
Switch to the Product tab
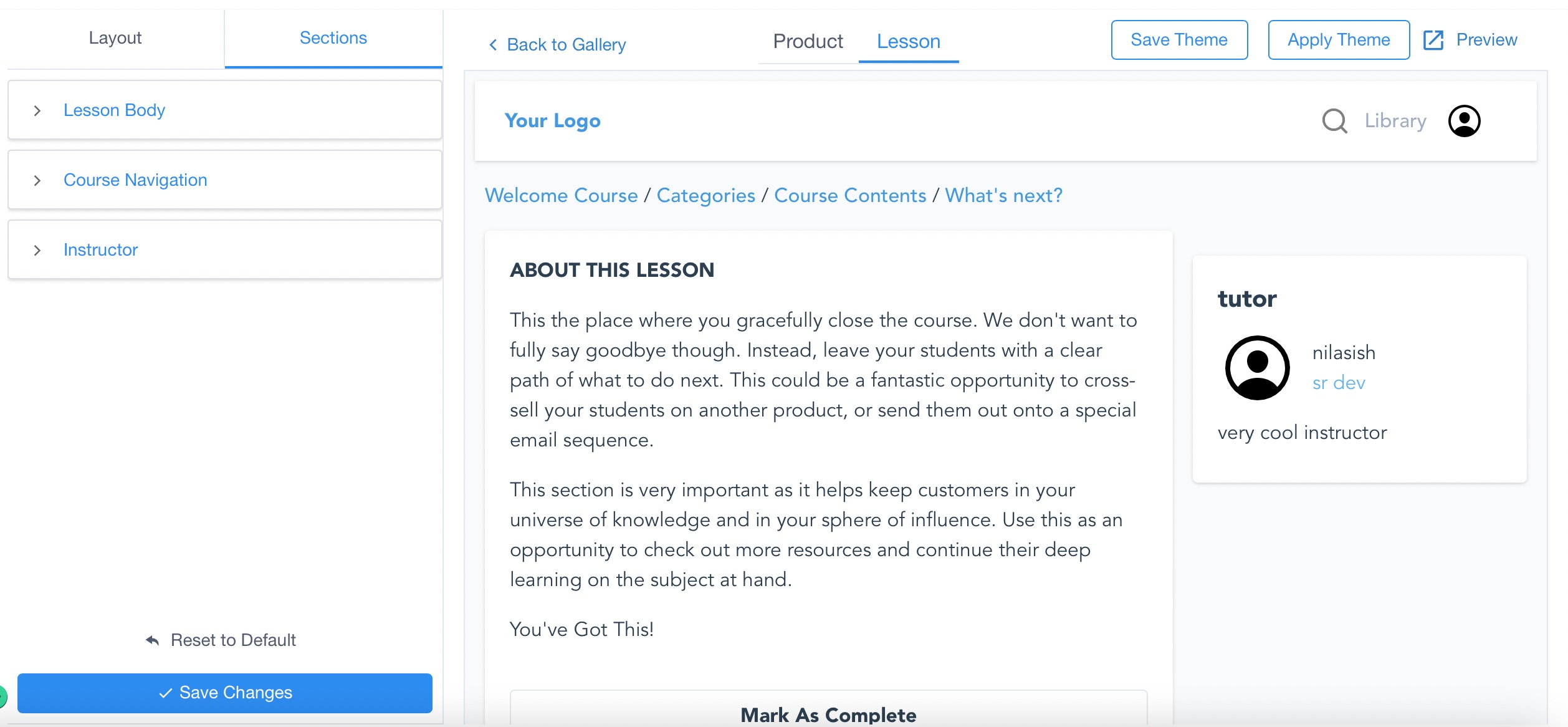(x=808, y=41)
